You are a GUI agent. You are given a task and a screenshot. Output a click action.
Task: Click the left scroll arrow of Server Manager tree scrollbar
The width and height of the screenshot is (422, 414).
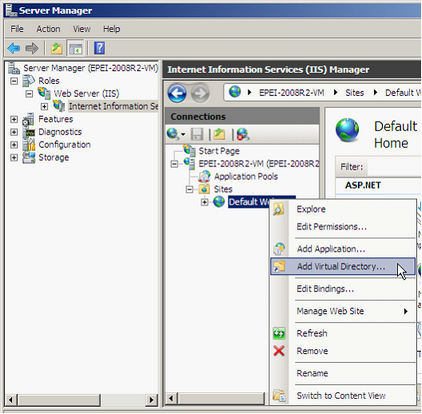point(11,399)
